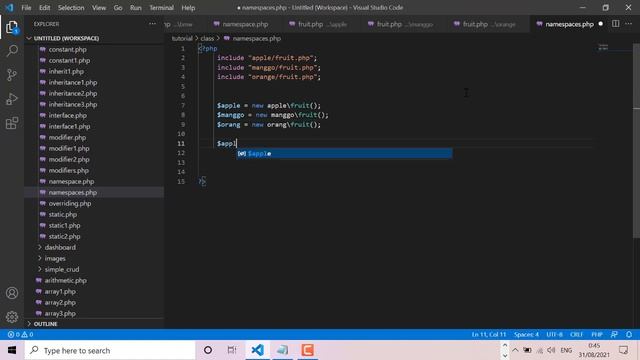Click the orange app icon on taskbar
The image size is (640, 360).
(x=307, y=350)
